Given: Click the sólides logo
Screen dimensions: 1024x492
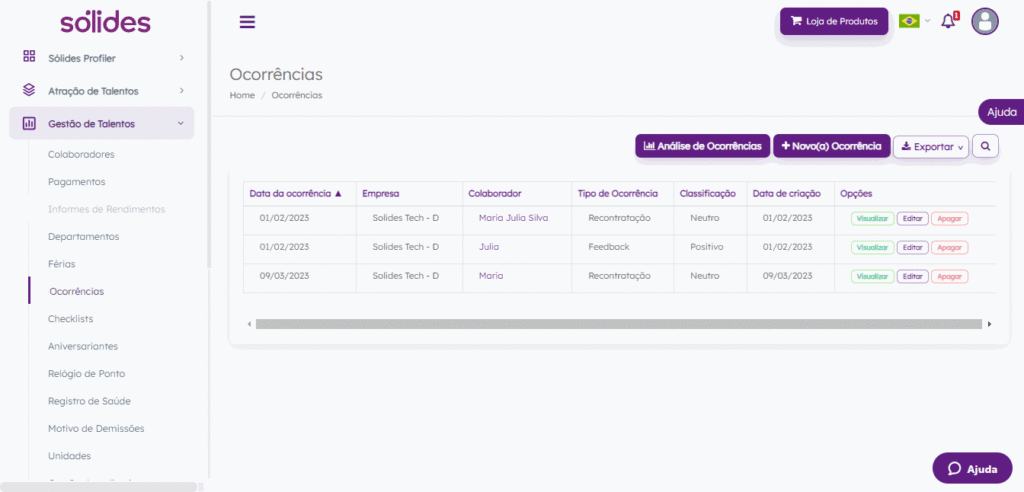Looking at the screenshot, I should click(x=105, y=22).
